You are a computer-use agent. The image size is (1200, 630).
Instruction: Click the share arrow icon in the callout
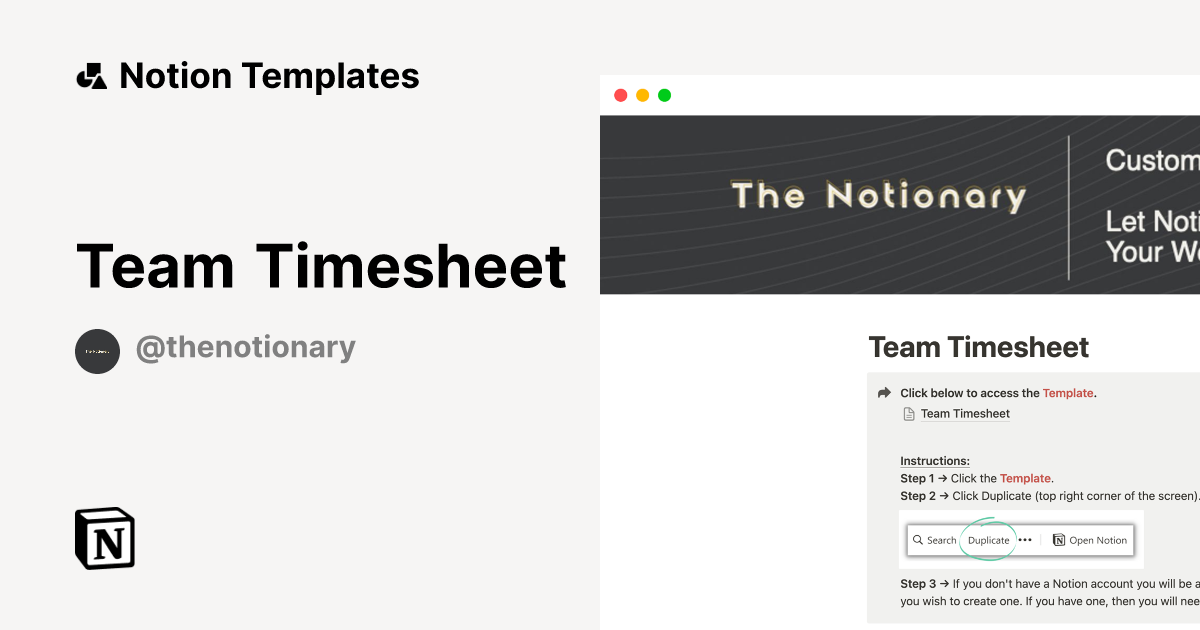coord(882,392)
